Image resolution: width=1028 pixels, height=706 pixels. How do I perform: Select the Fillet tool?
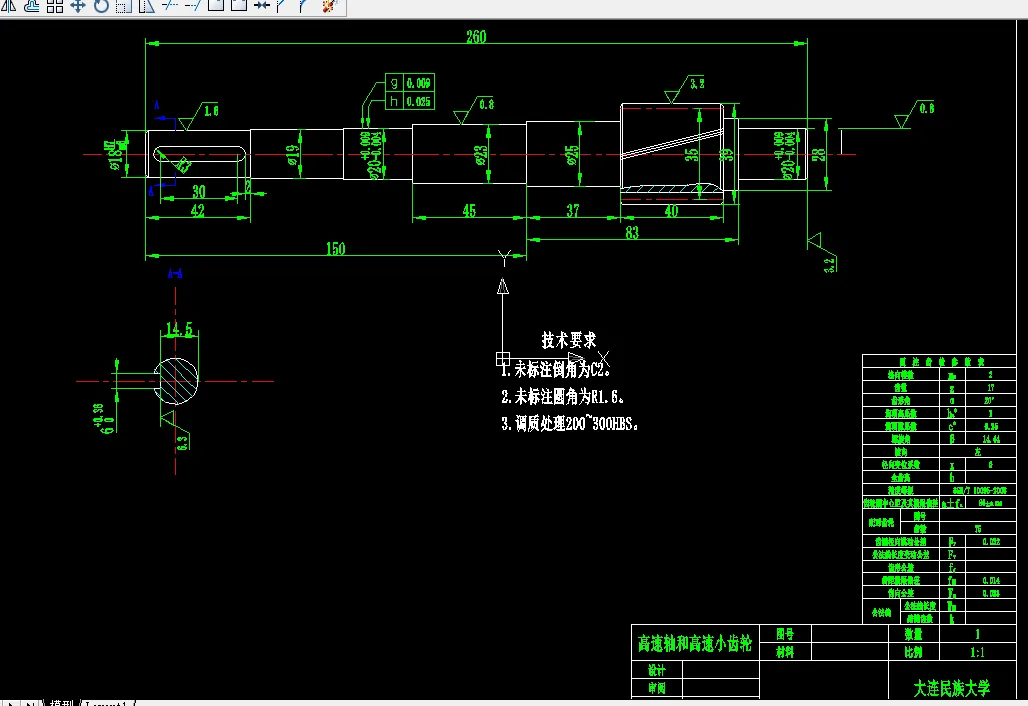point(304,6)
